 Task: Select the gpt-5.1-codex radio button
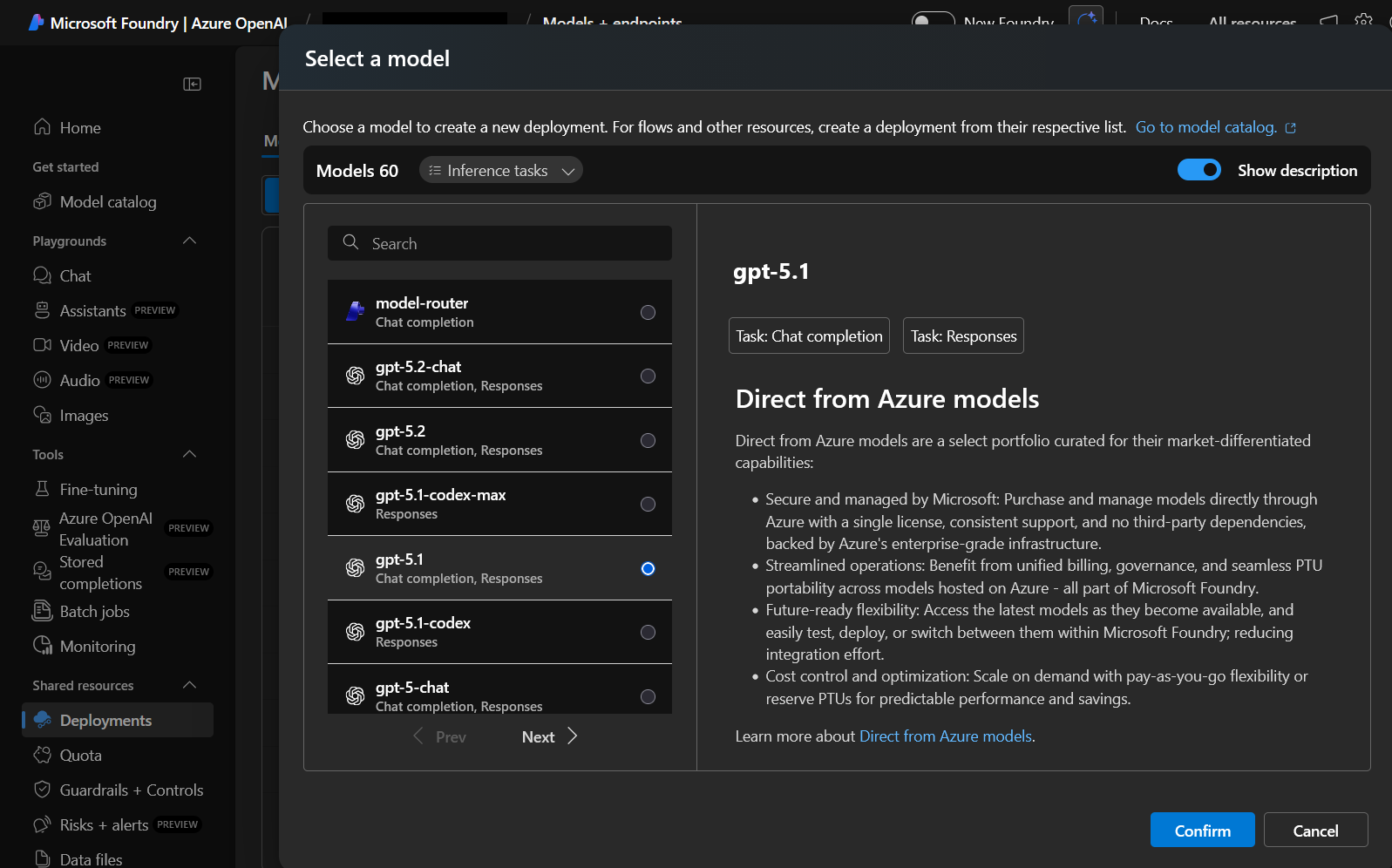pos(648,632)
